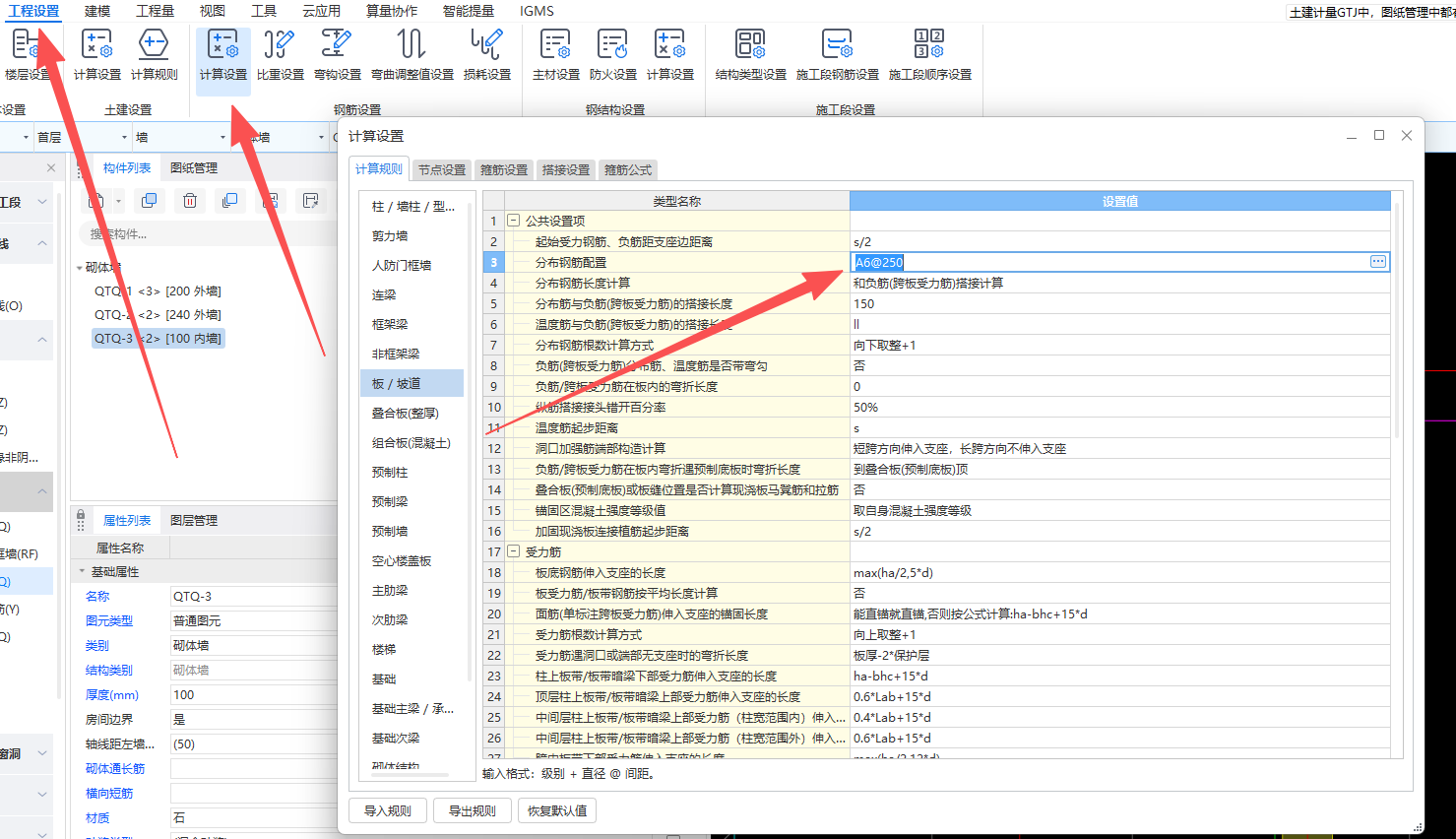Open 计算规则 in the 土建设置 group

click(x=154, y=55)
